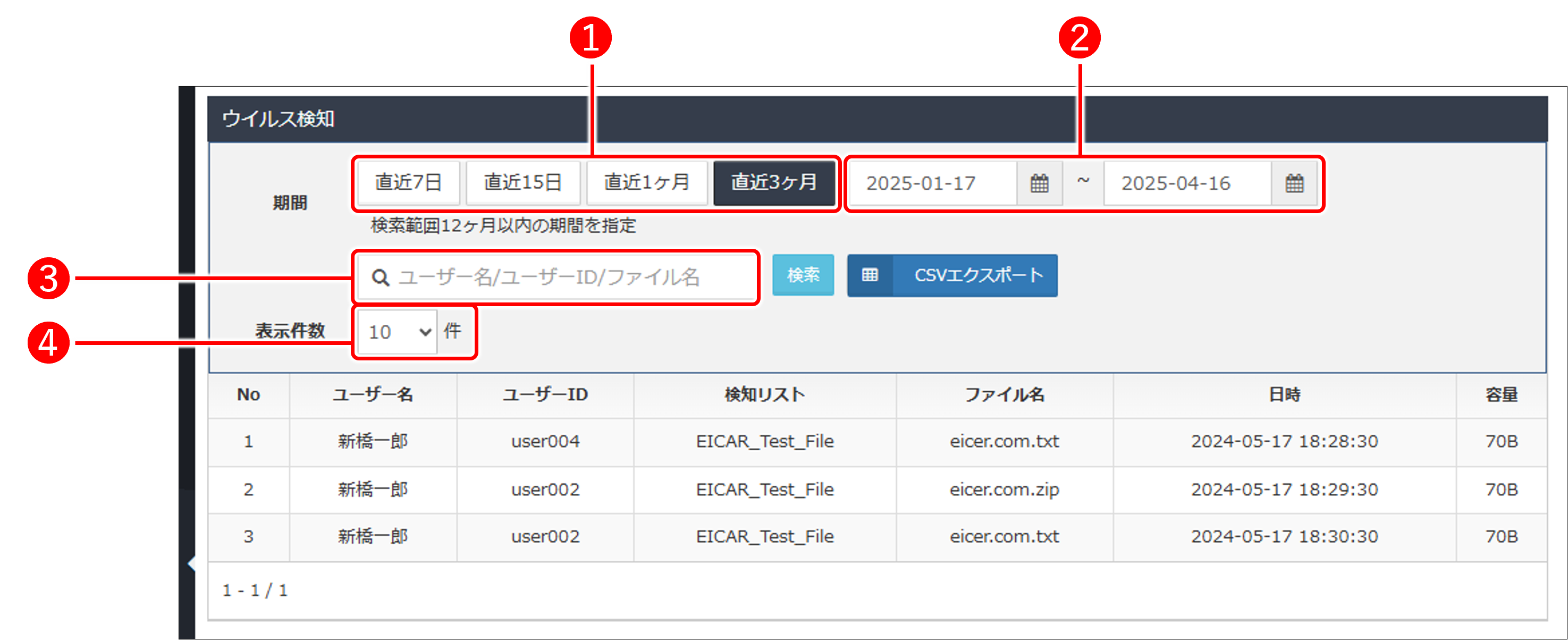The width and height of the screenshot is (1568, 640).
Task: Deselect the active 直近3ヶ月 period preset
Action: (774, 182)
